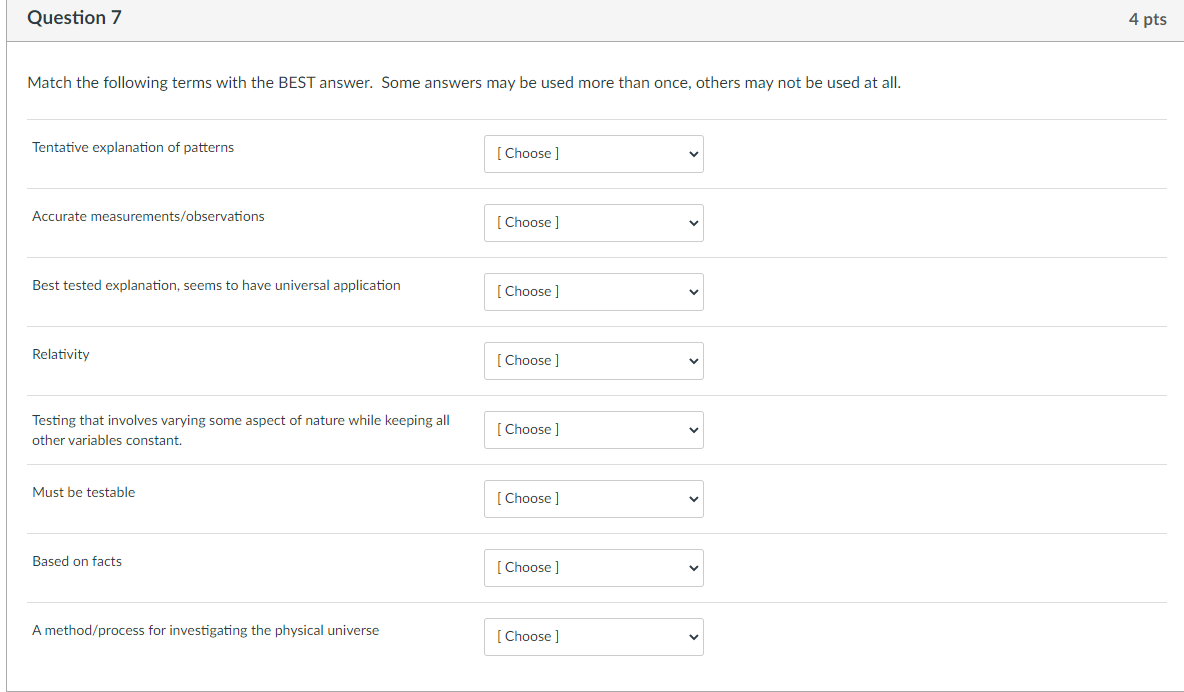Open the Must be testable dropdown
1184x692 pixels.
tap(594, 499)
